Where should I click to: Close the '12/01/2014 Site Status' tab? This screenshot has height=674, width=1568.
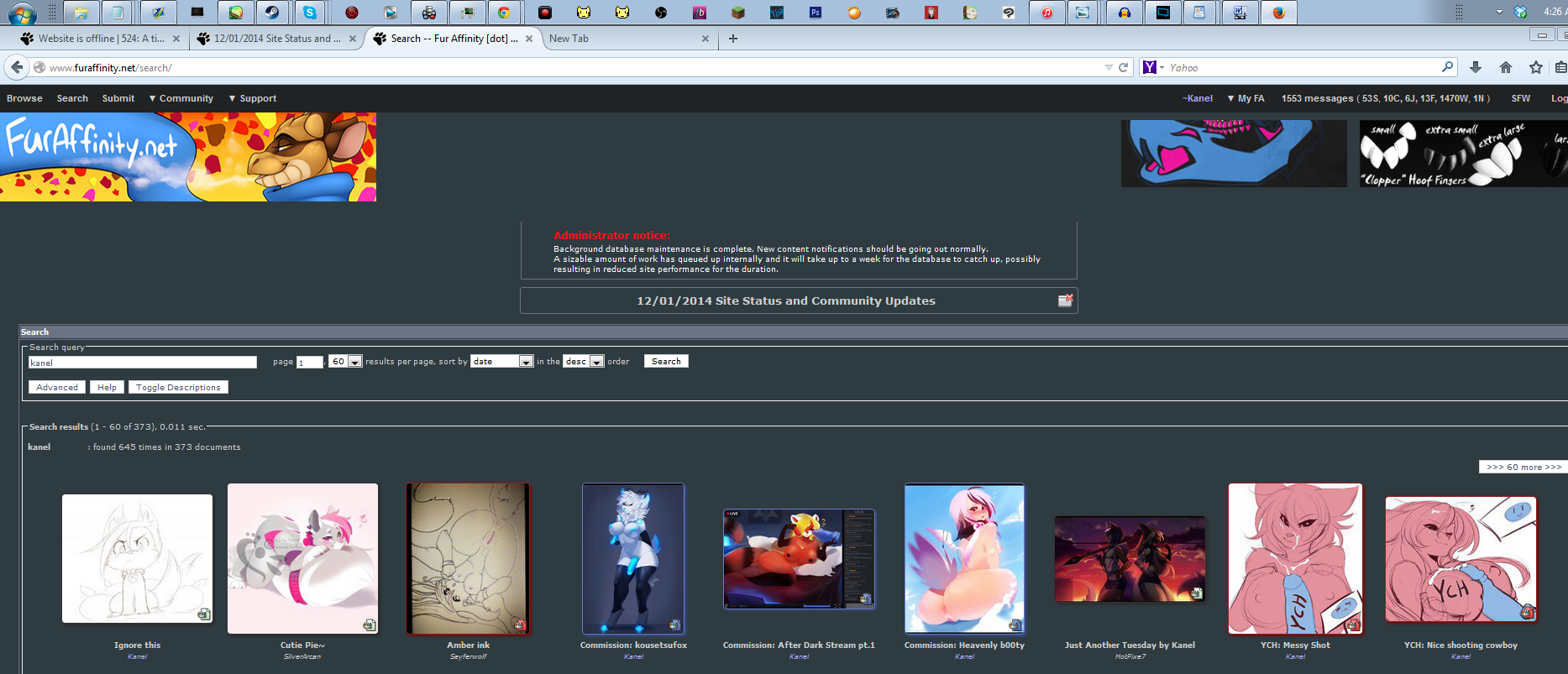(353, 39)
